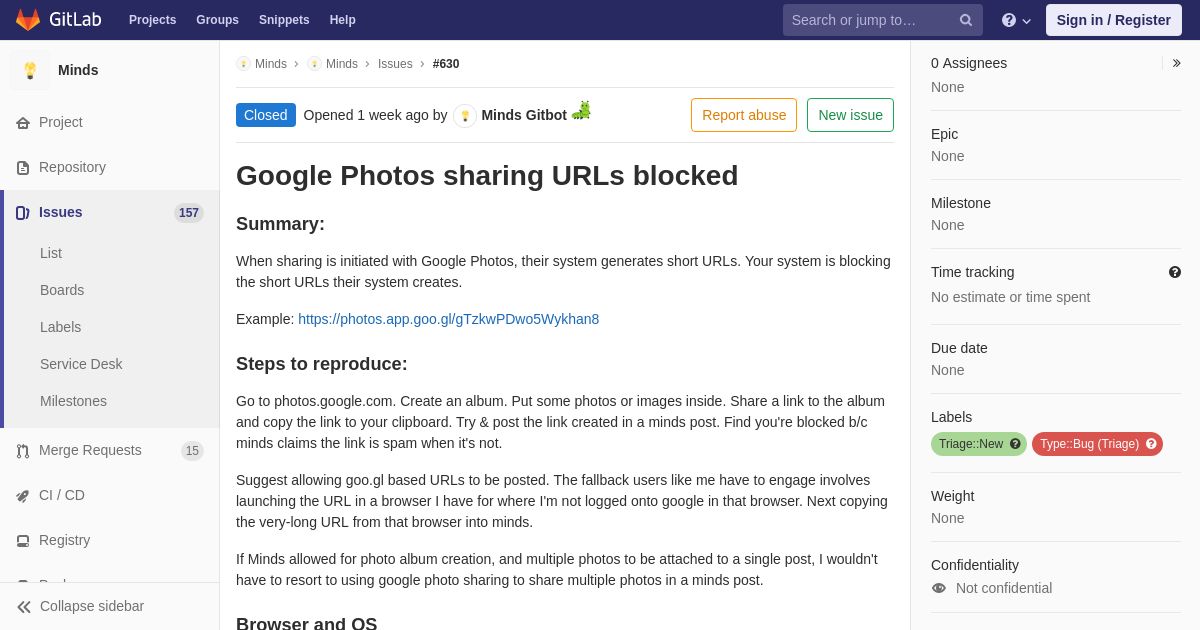1200x630 pixels.
Task: Click help icon on Type::Bug label
Action: (1151, 444)
